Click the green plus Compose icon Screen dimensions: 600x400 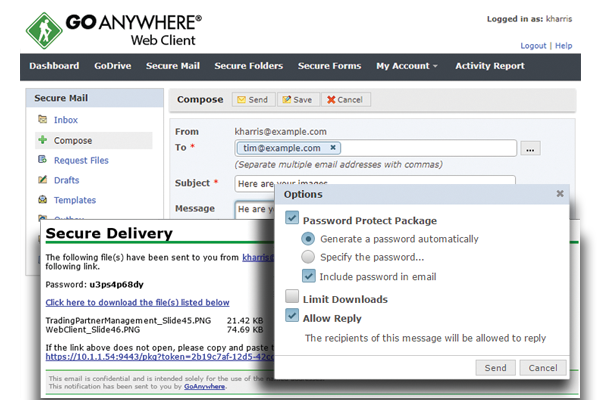coord(42,140)
